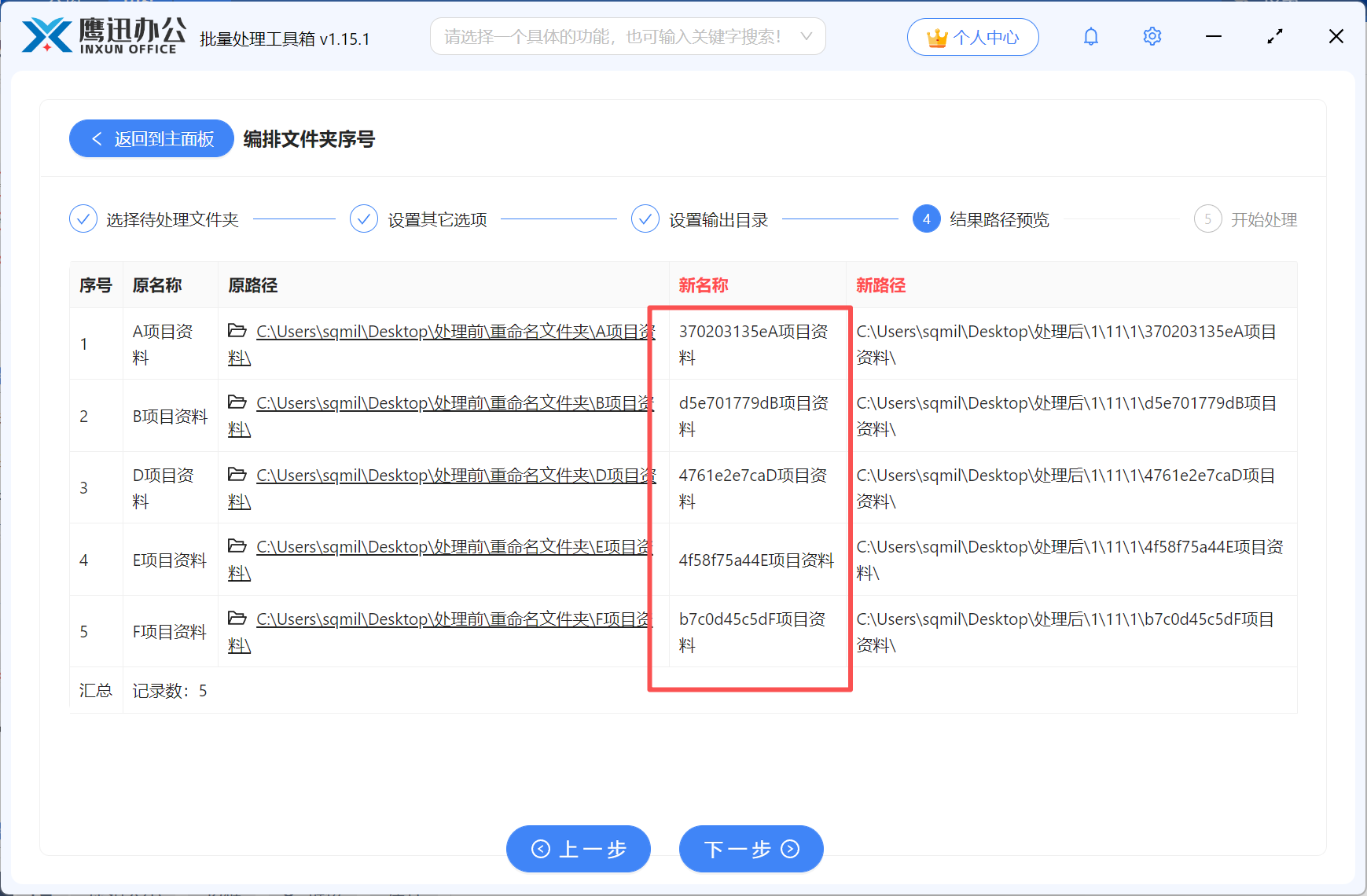
Task: Click the circled arrow icon on 上一步
Action: point(541,849)
